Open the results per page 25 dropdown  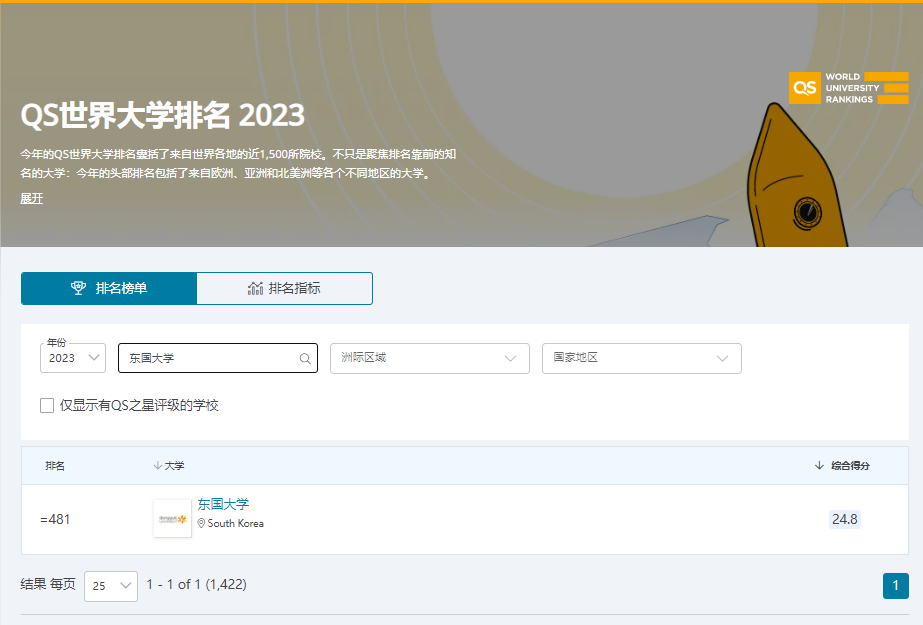tap(111, 586)
